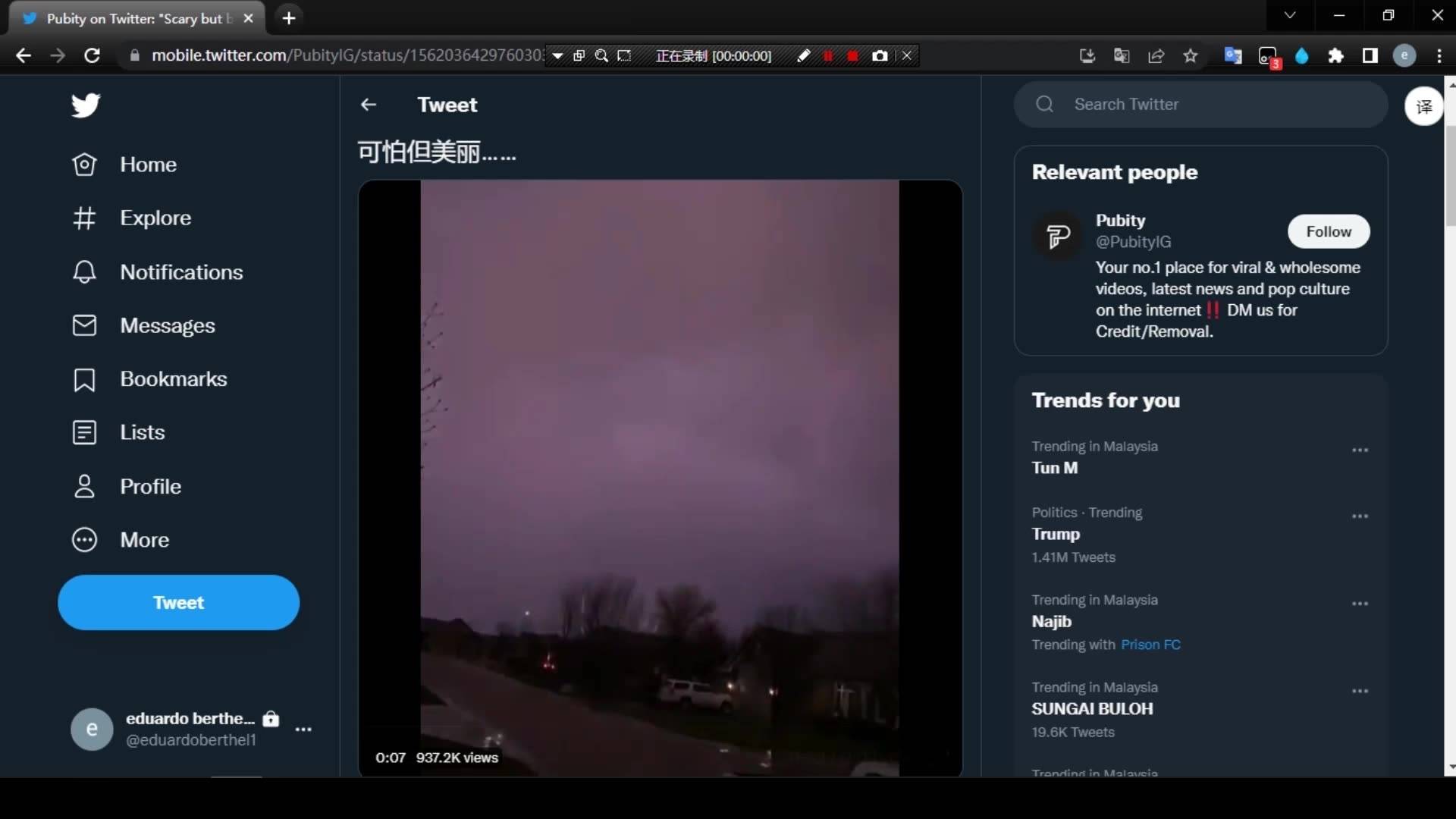Screen dimensions: 1456x819
Task: Expand the recorder toolbar dropdown arrow
Action: pyautogui.click(x=557, y=55)
